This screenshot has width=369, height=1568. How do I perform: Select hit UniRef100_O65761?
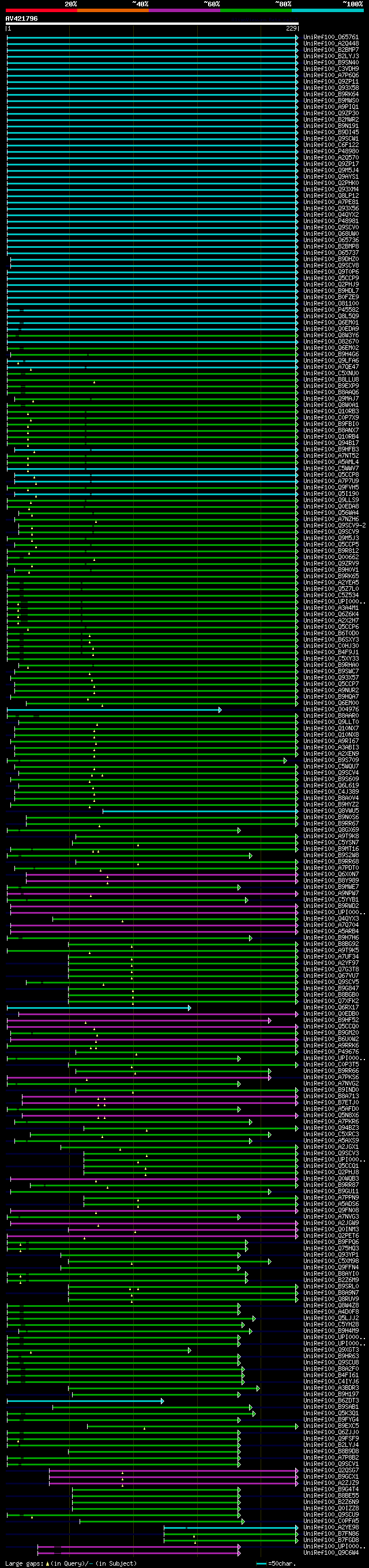click(x=332, y=37)
